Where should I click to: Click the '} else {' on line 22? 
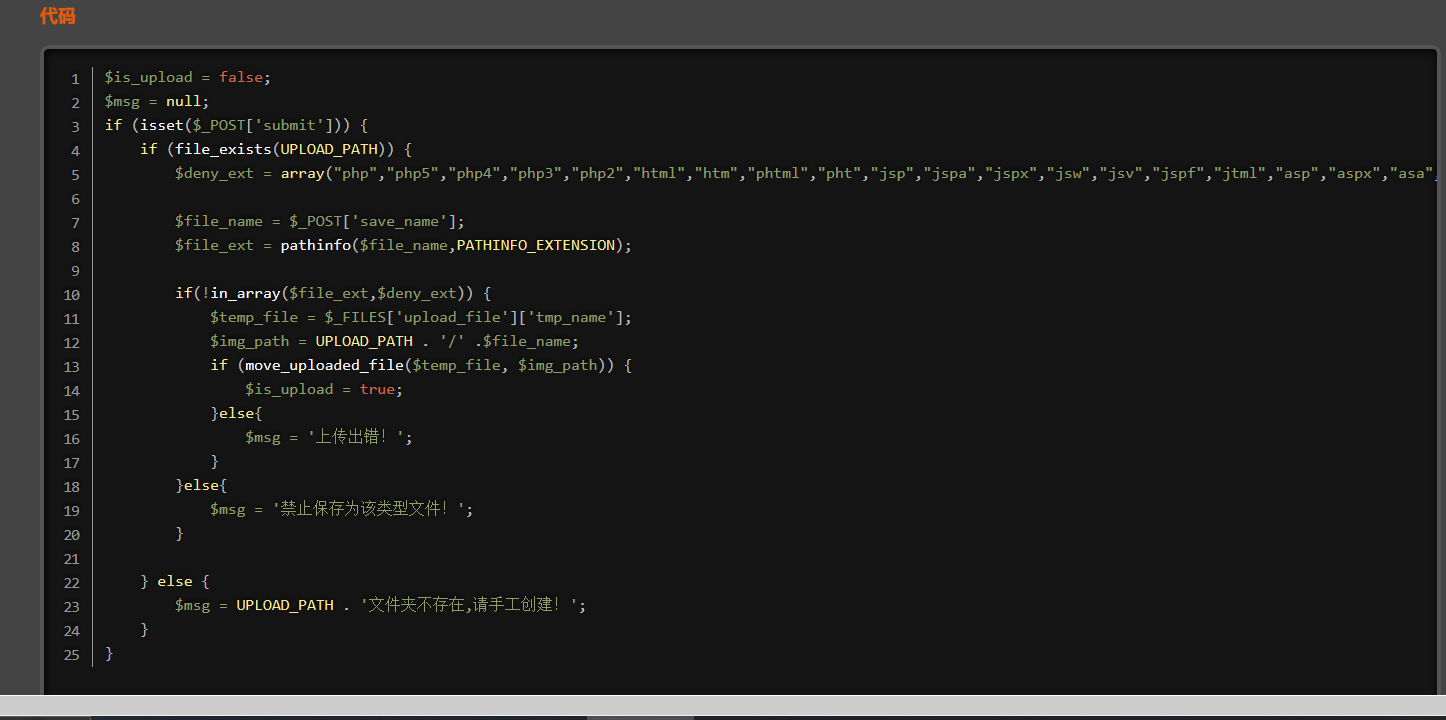175,581
